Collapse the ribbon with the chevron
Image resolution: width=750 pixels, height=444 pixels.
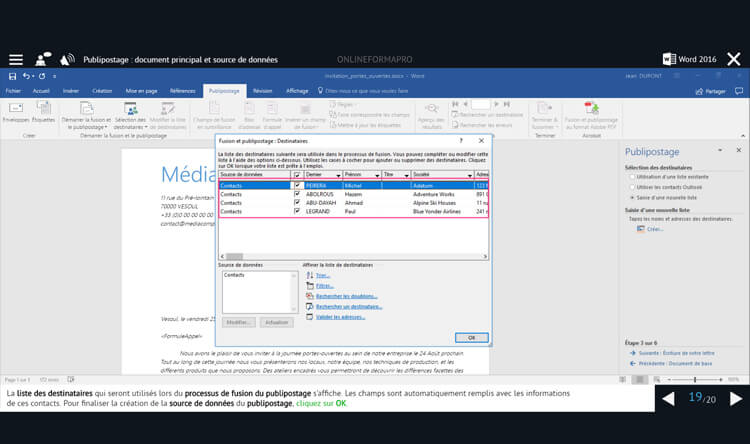pyautogui.click(x=743, y=136)
